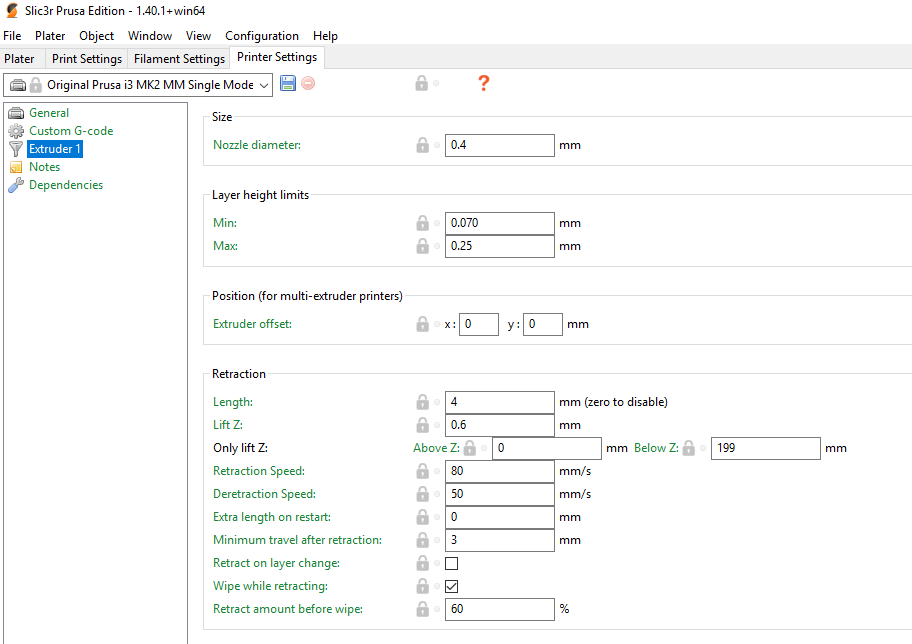Click the Above Z input field
Screen dimensions: 912x644
547,448
